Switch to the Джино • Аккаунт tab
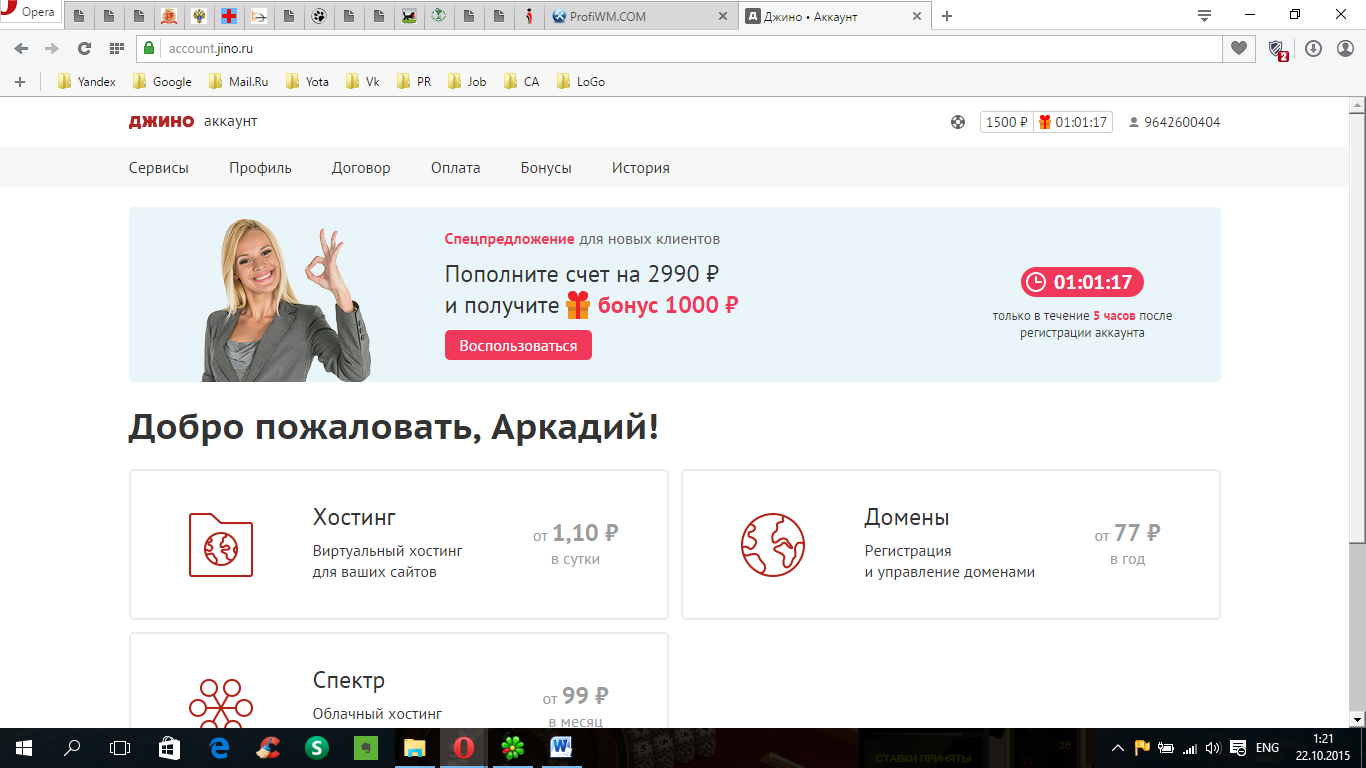This screenshot has height=768, width=1366. tap(836, 16)
